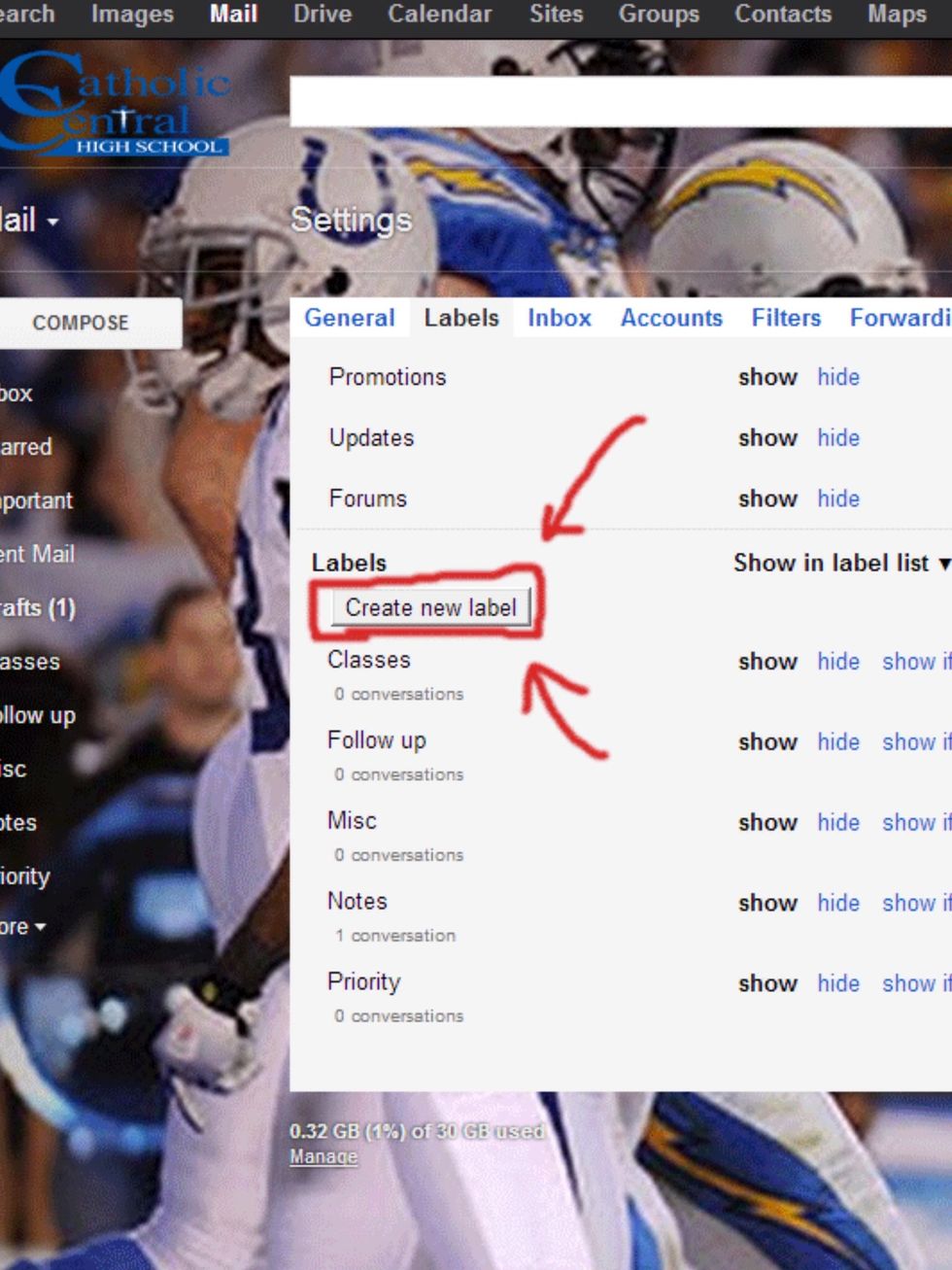Open Drafts folder in sidebar
The height and width of the screenshot is (1270, 952).
coord(37,608)
